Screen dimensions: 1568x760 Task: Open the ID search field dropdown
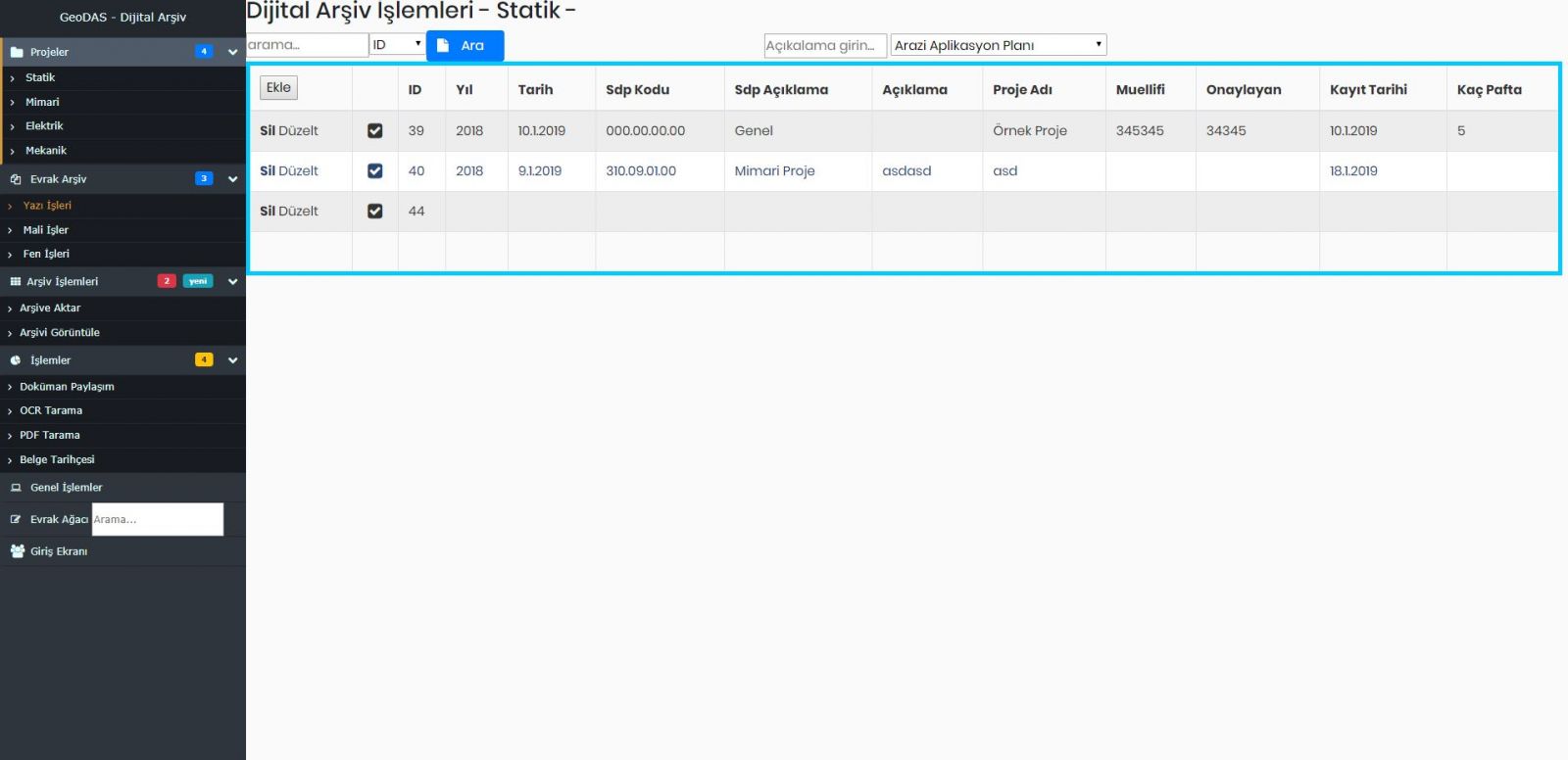[x=397, y=45]
